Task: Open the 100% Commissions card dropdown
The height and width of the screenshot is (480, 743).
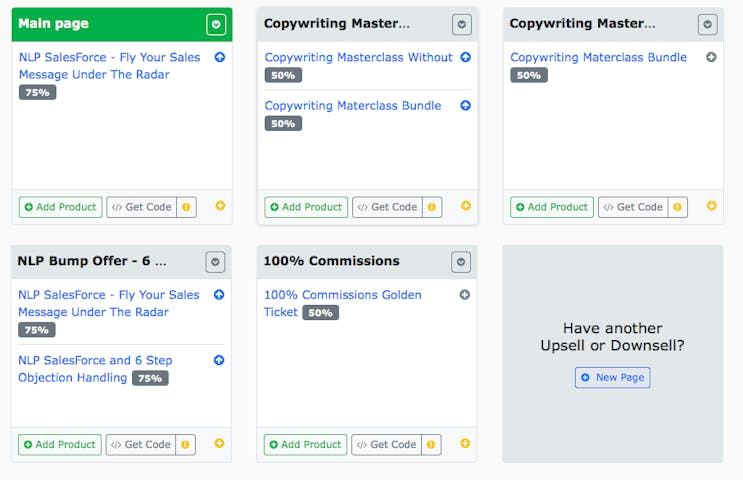Action: click(x=461, y=262)
